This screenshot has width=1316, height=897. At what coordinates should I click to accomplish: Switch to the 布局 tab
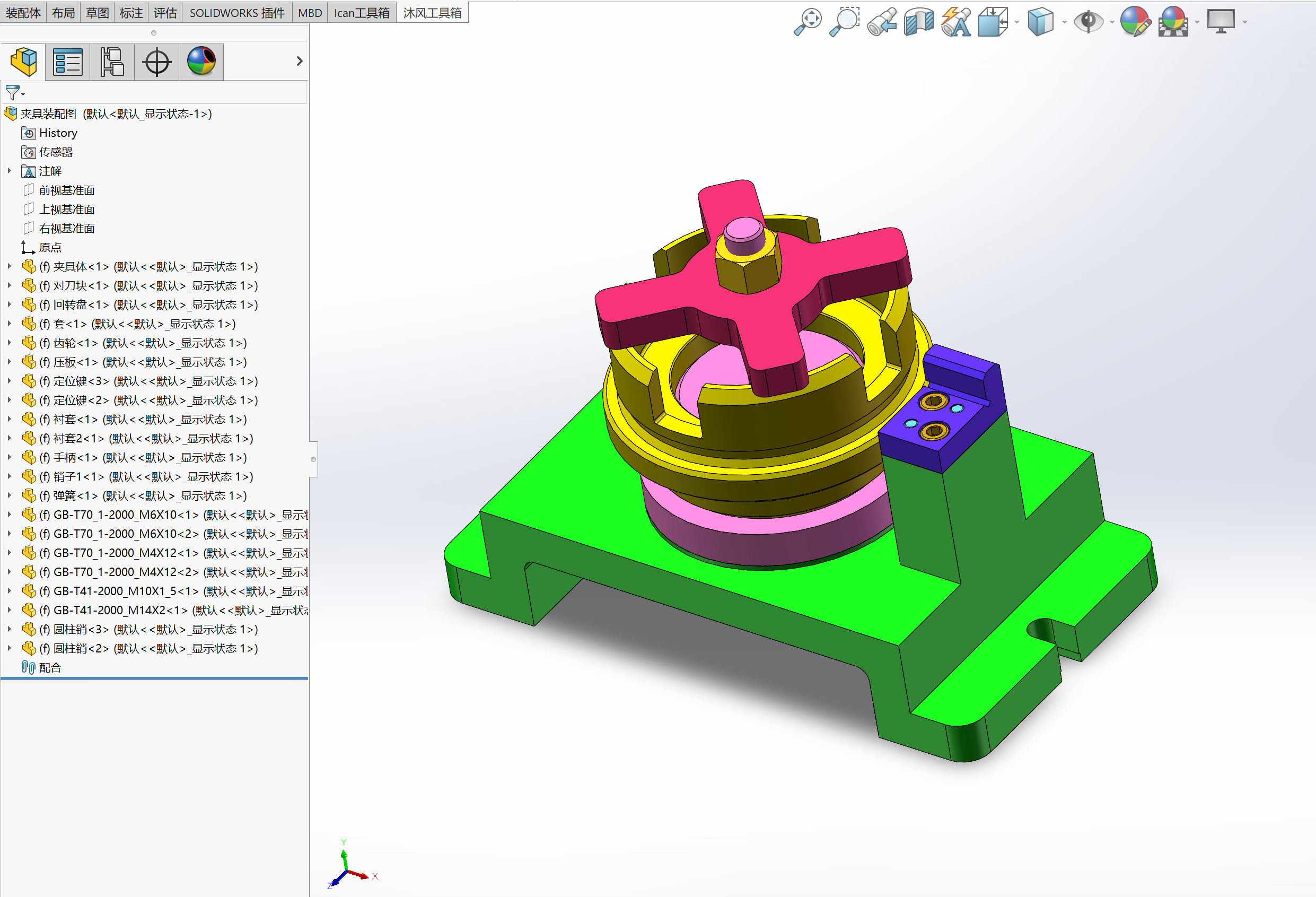(63, 13)
